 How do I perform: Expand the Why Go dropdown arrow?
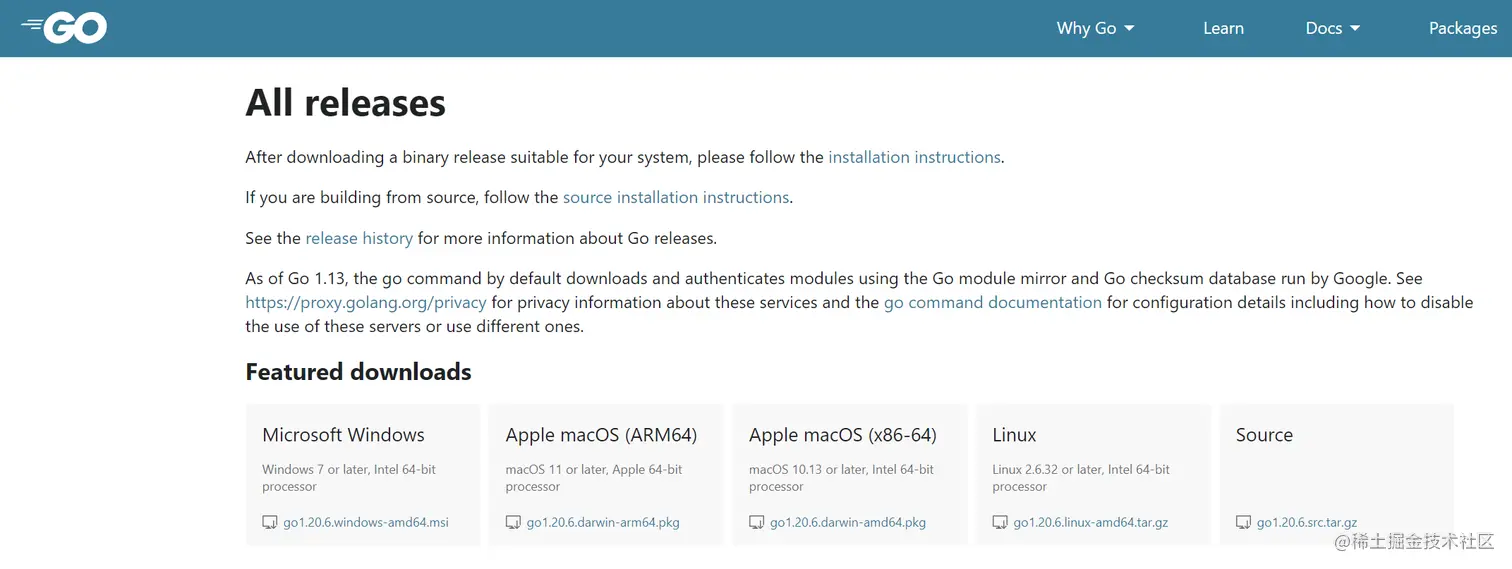point(1130,28)
